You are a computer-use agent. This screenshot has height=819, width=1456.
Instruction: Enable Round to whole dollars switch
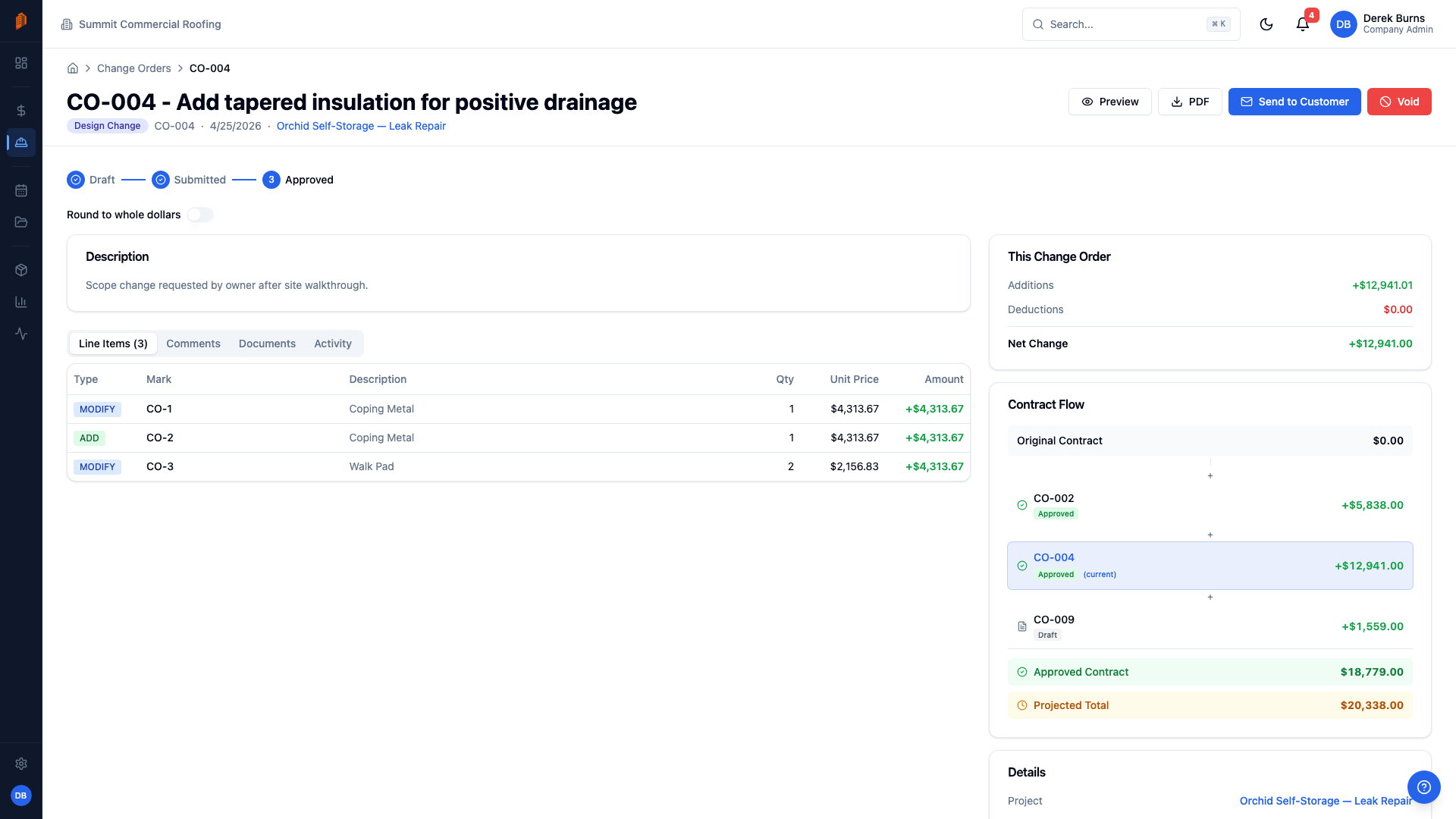[x=200, y=215]
